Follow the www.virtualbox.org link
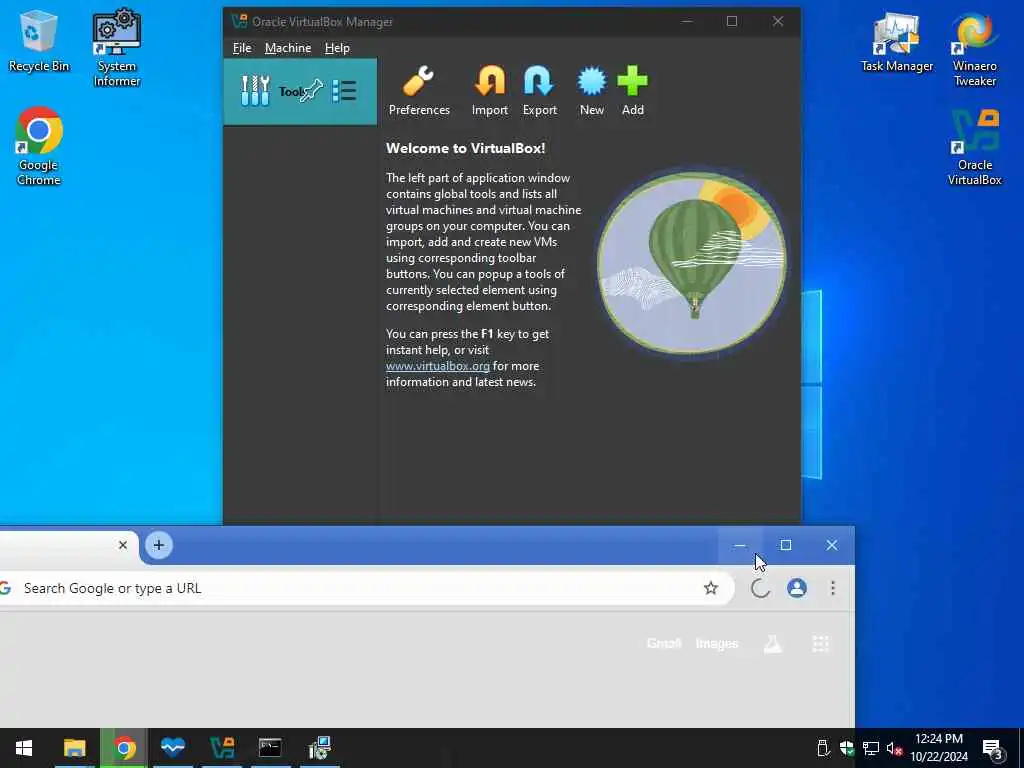This screenshot has width=1024, height=768. (438, 366)
